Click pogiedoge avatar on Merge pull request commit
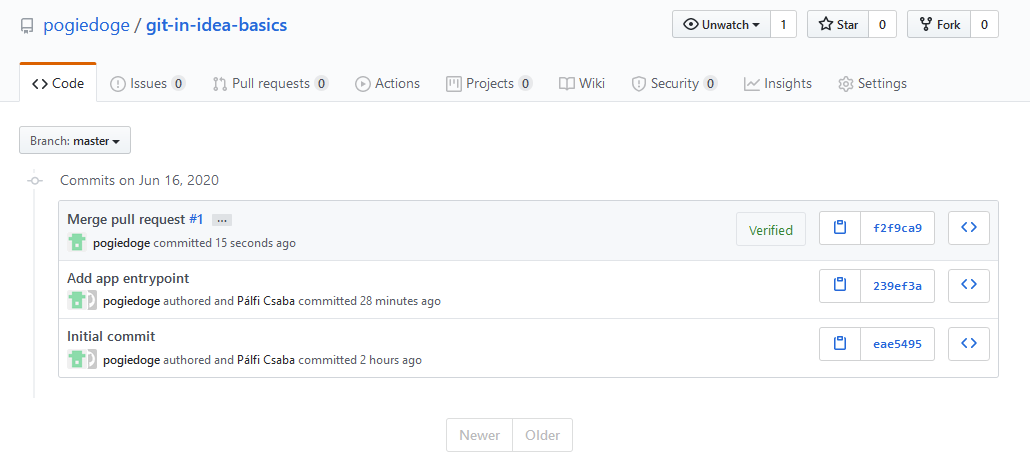This screenshot has height=466, width=1030. pyautogui.click(x=77, y=243)
